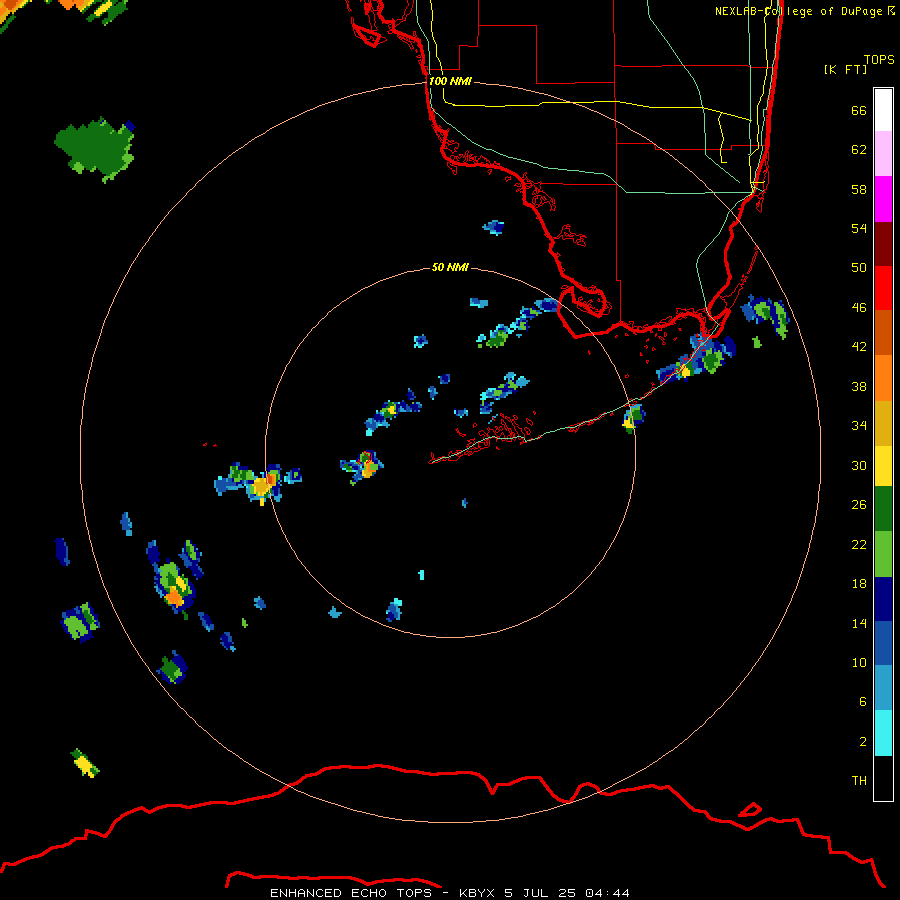The width and height of the screenshot is (900, 900).
Task: Click the [K FT] units label
Action: 845,70
